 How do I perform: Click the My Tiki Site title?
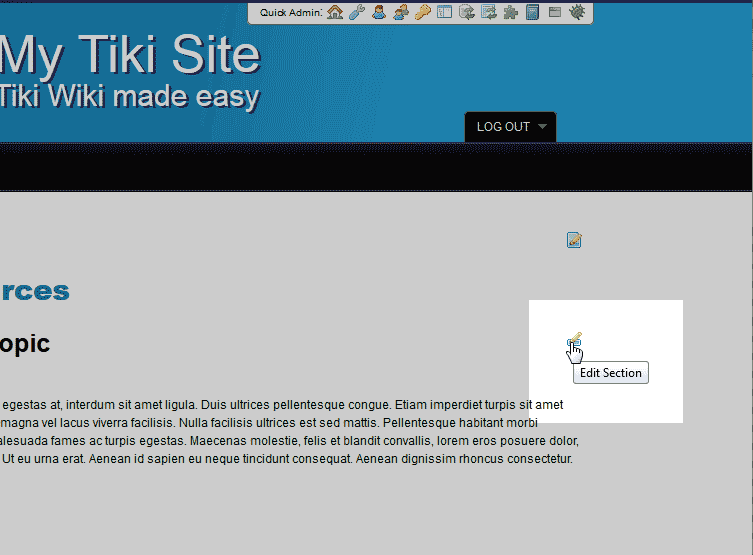pos(130,55)
